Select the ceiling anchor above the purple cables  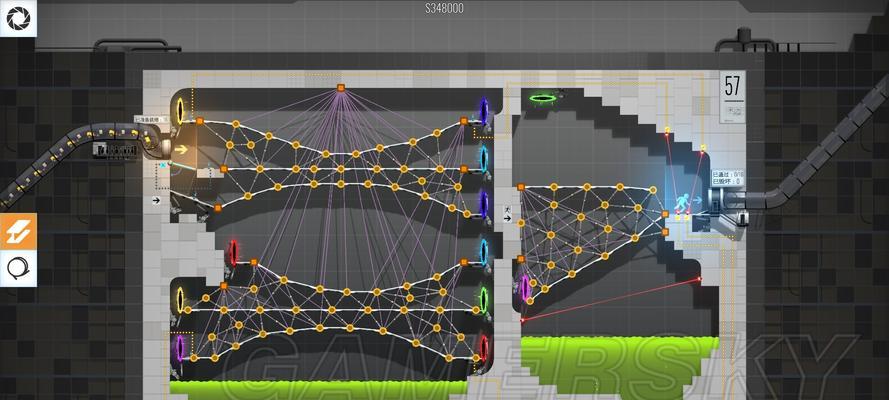(341, 88)
